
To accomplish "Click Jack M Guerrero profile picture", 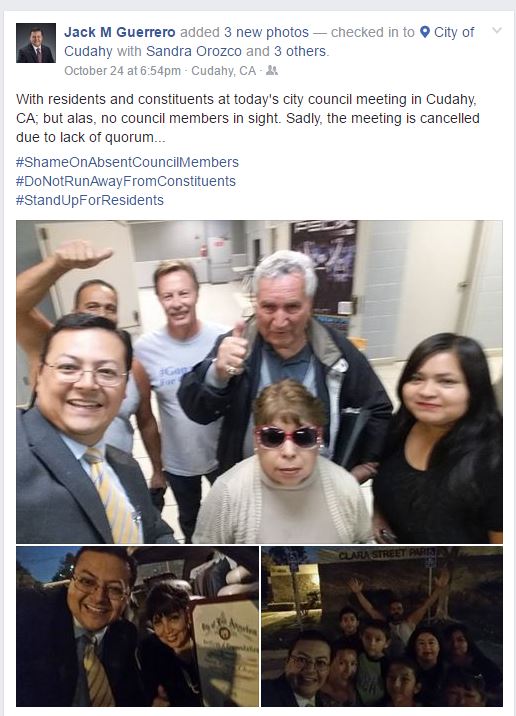I will click(36, 43).
